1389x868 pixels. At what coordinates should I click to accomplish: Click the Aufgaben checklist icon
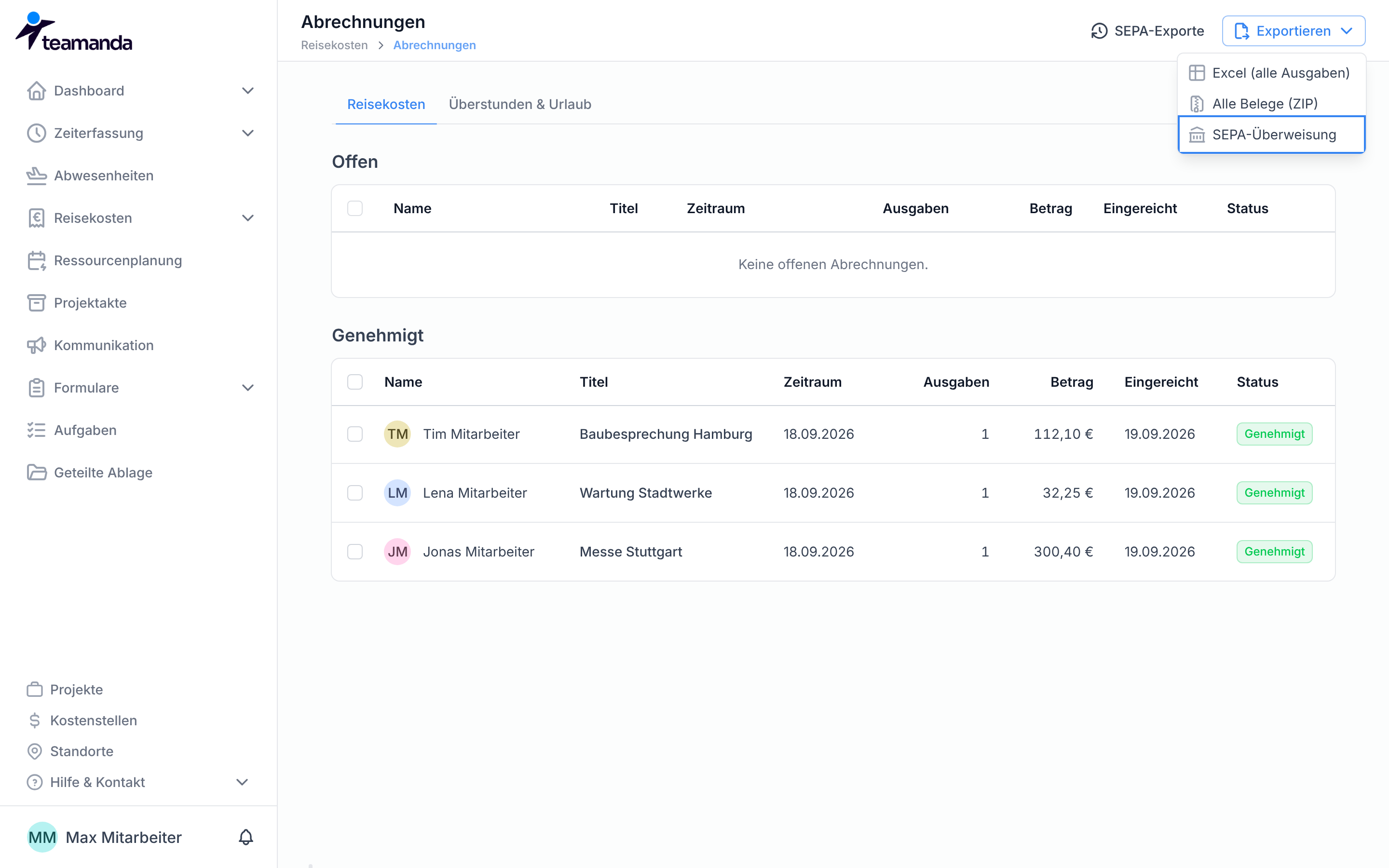click(36, 431)
